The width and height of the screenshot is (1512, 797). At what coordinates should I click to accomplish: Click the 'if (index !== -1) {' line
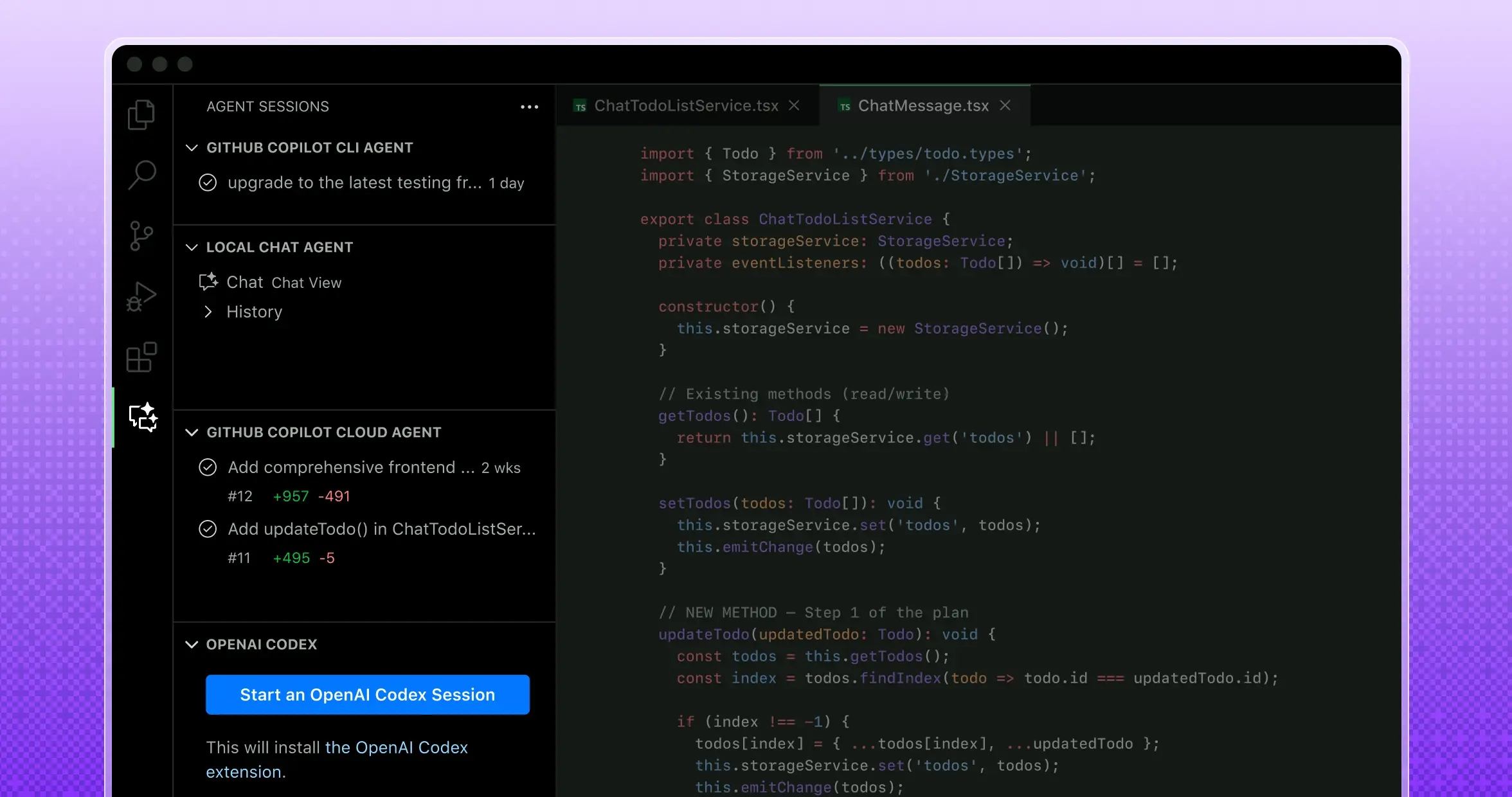tap(763, 722)
